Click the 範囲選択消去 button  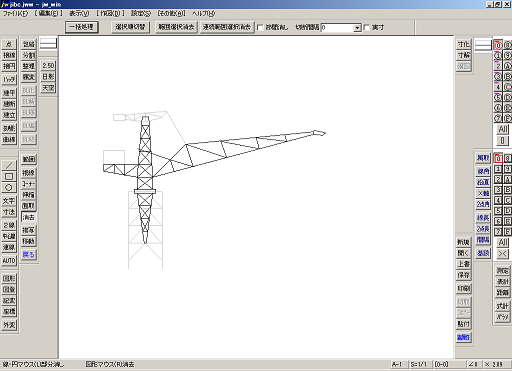[176, 27]
